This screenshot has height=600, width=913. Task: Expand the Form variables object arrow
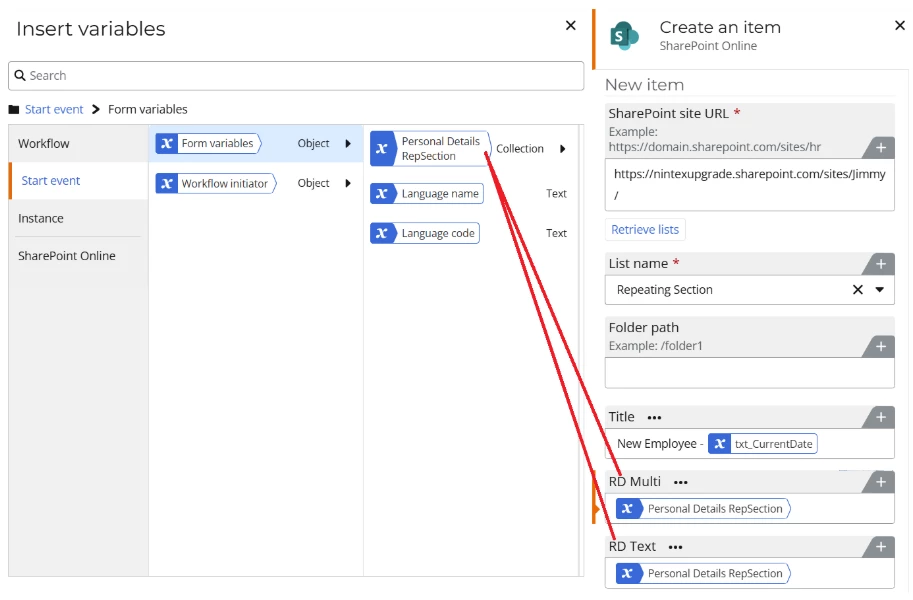pyautogui.click(x=348, y=143)
